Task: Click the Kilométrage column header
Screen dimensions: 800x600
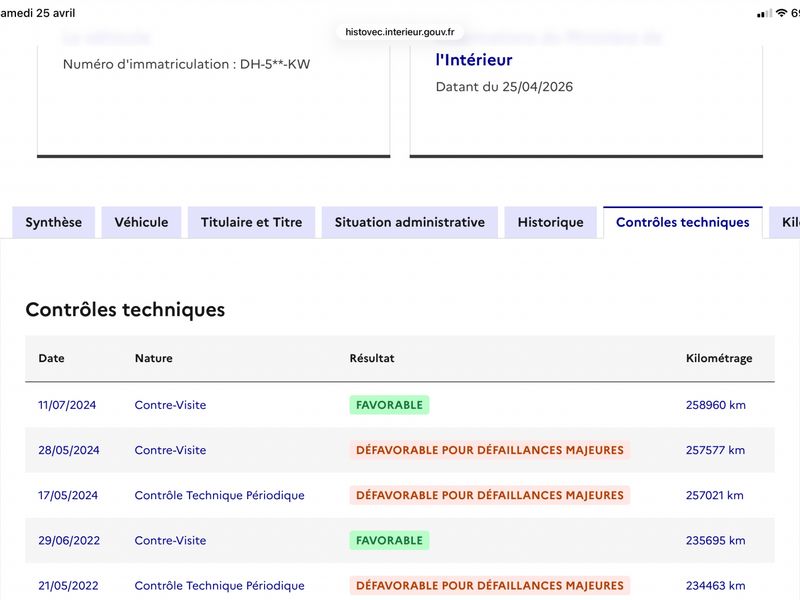Action: coord(719,358)
